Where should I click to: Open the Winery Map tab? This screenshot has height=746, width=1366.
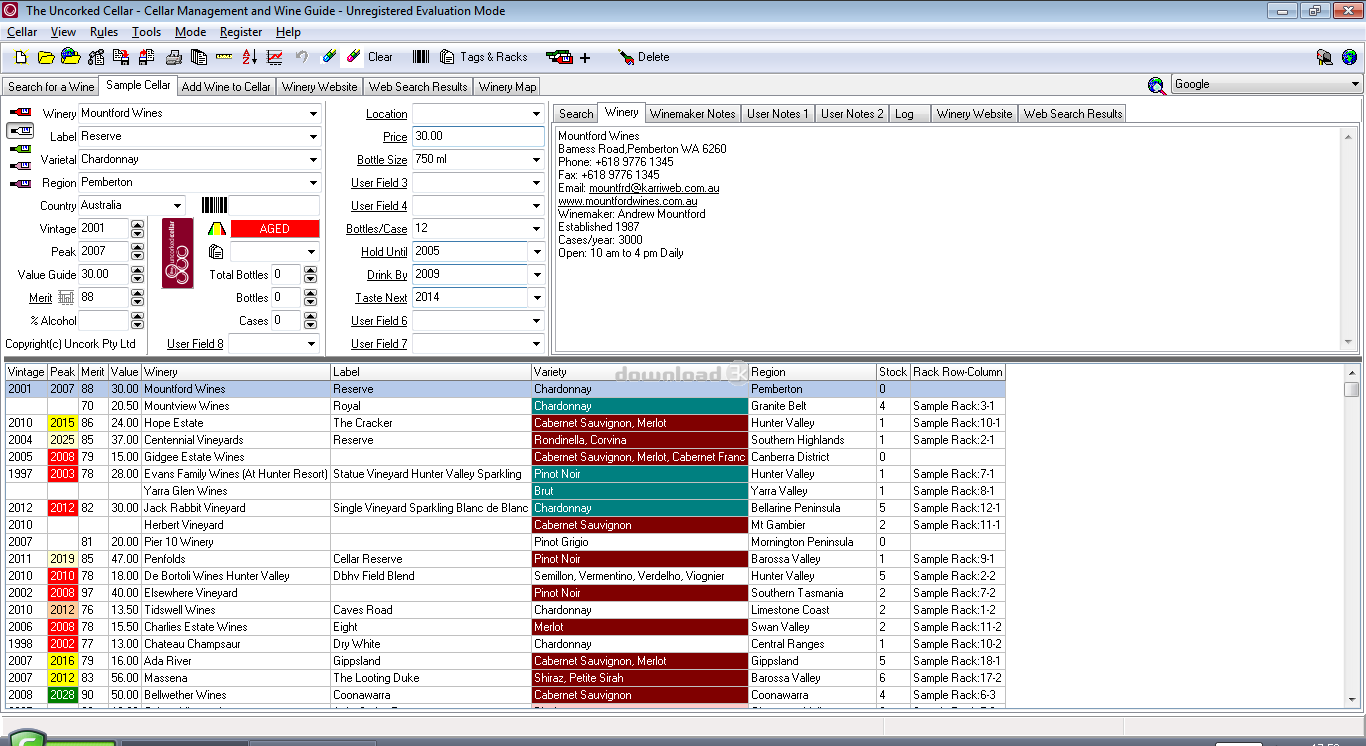coord(508,87)
